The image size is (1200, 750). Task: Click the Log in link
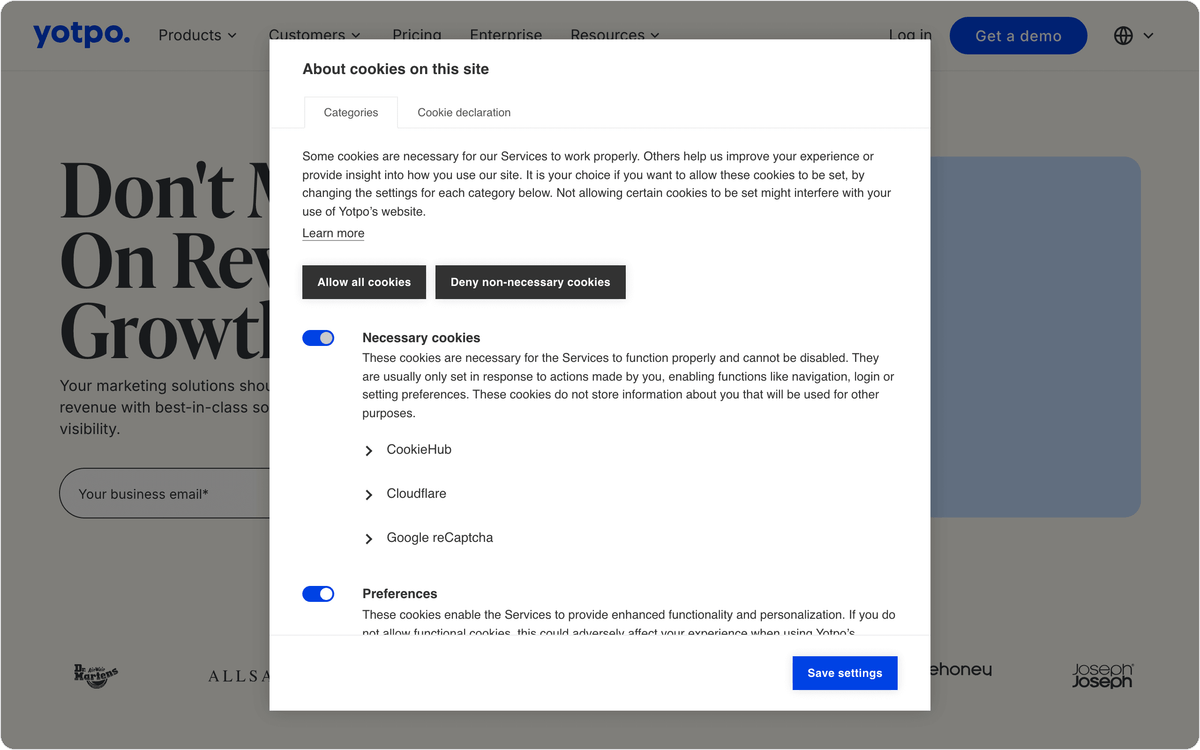910,35
